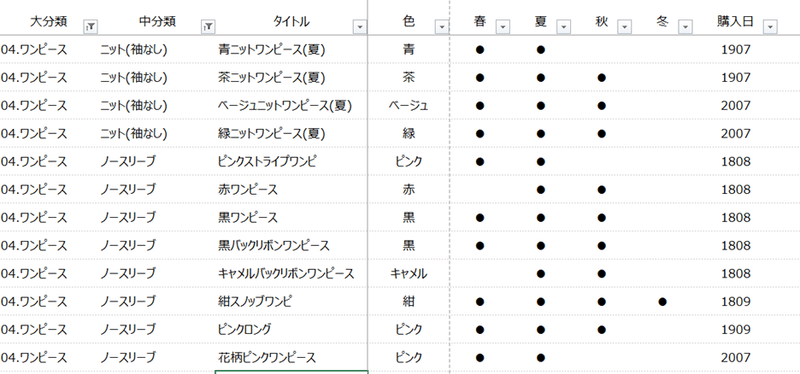This screenshot has width=800, height=374.
Task: Select the 購入日 cell 1909
Action: click(736, 330)
